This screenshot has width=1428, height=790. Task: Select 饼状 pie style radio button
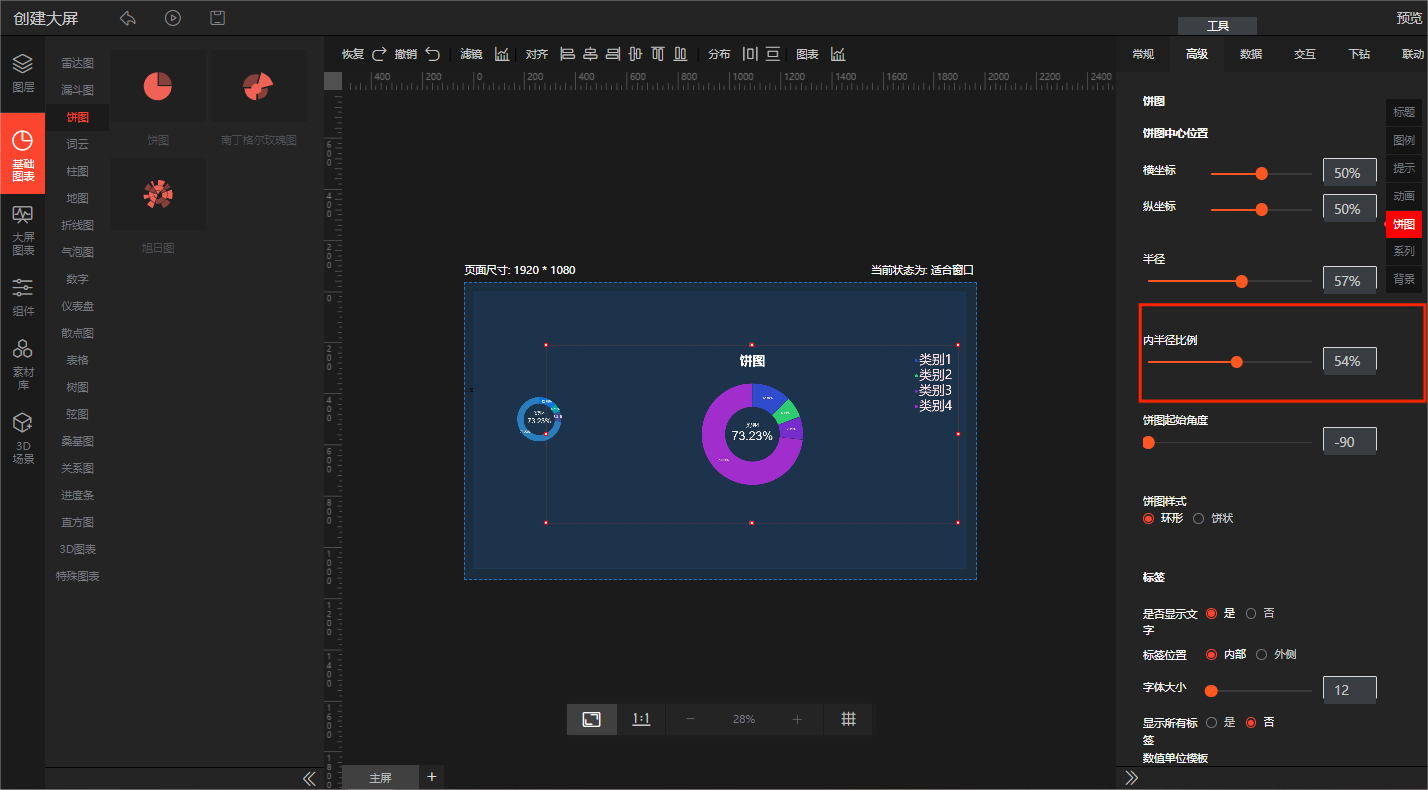tap(1198, 519)
